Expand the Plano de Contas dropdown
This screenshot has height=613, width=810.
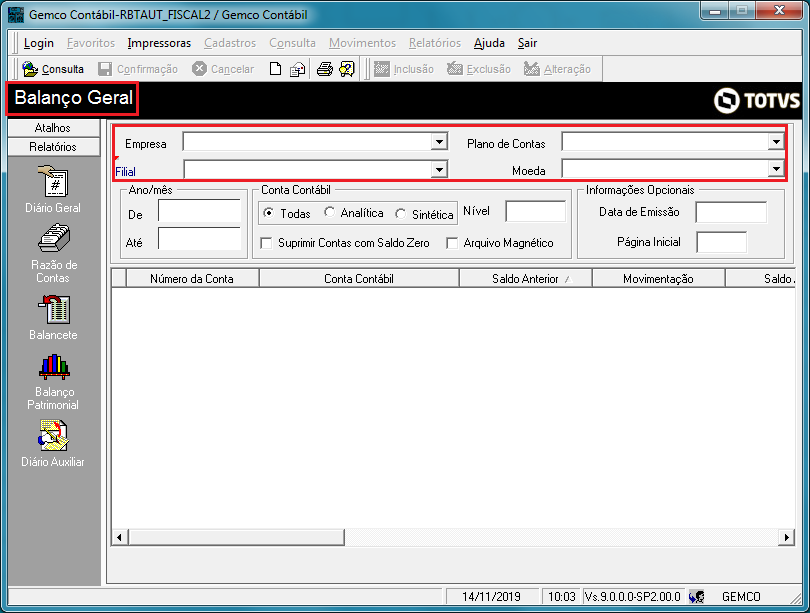[775, 142]
